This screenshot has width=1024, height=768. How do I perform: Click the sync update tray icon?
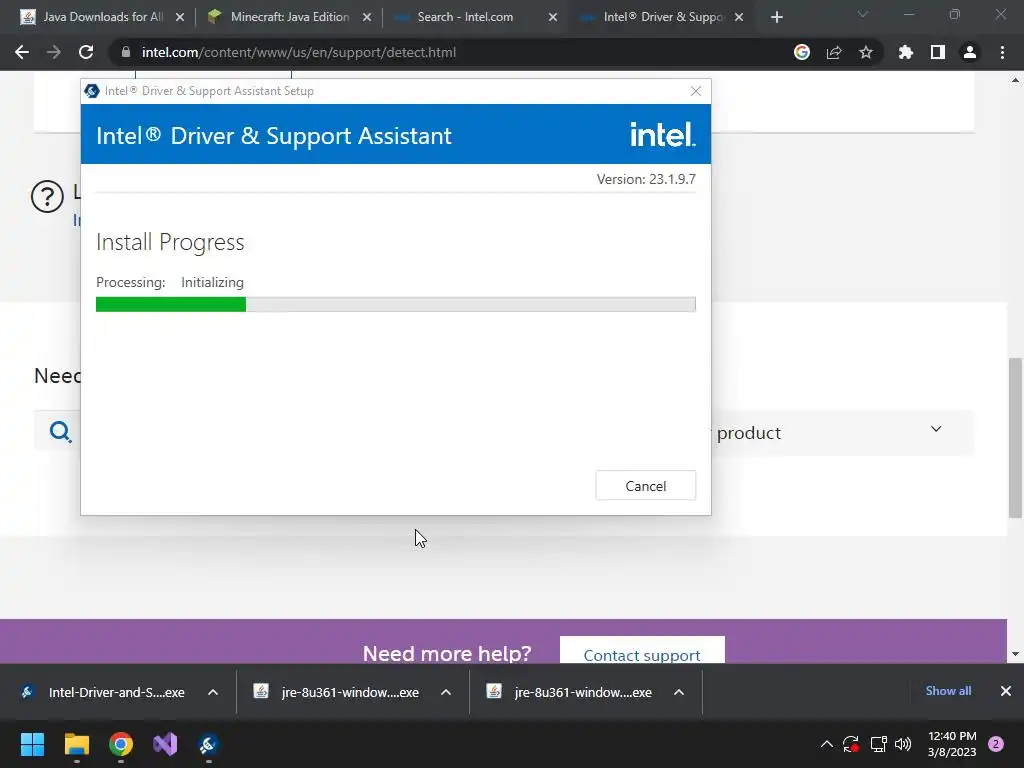[851, 744]
